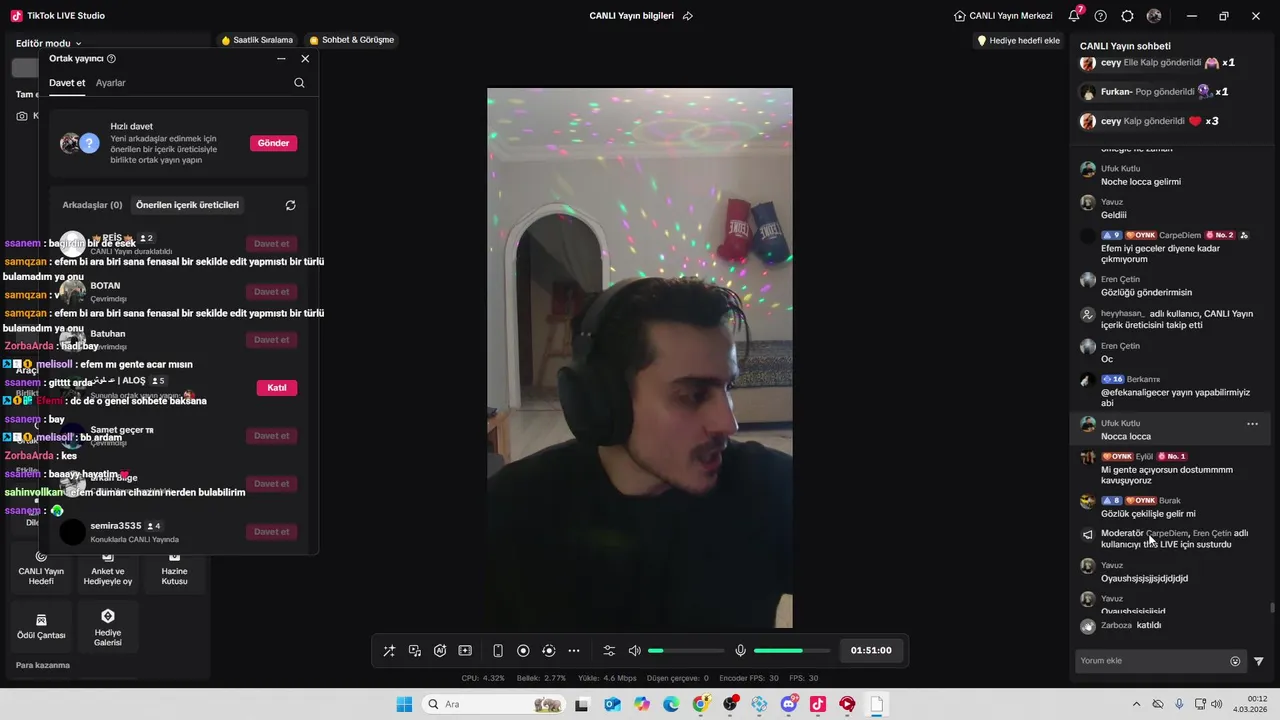This screenshot has width=1280, height=720.
Task: Open the chat filter funnel icon
Action: point(1259,661)
